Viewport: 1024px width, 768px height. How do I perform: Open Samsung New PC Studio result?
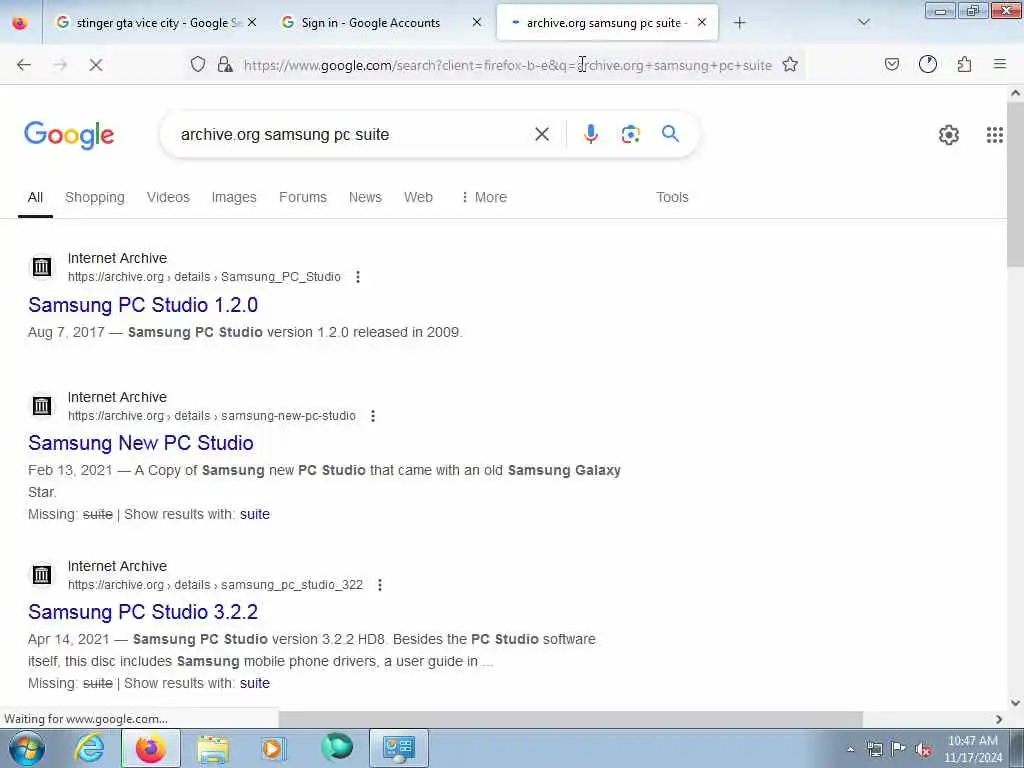pos(140,443)
